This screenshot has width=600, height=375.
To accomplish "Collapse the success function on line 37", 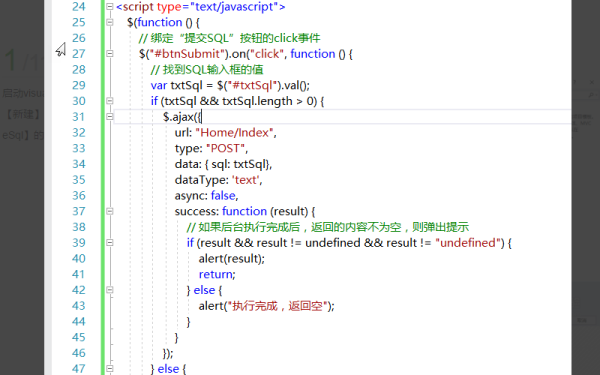I will [110, 211].
